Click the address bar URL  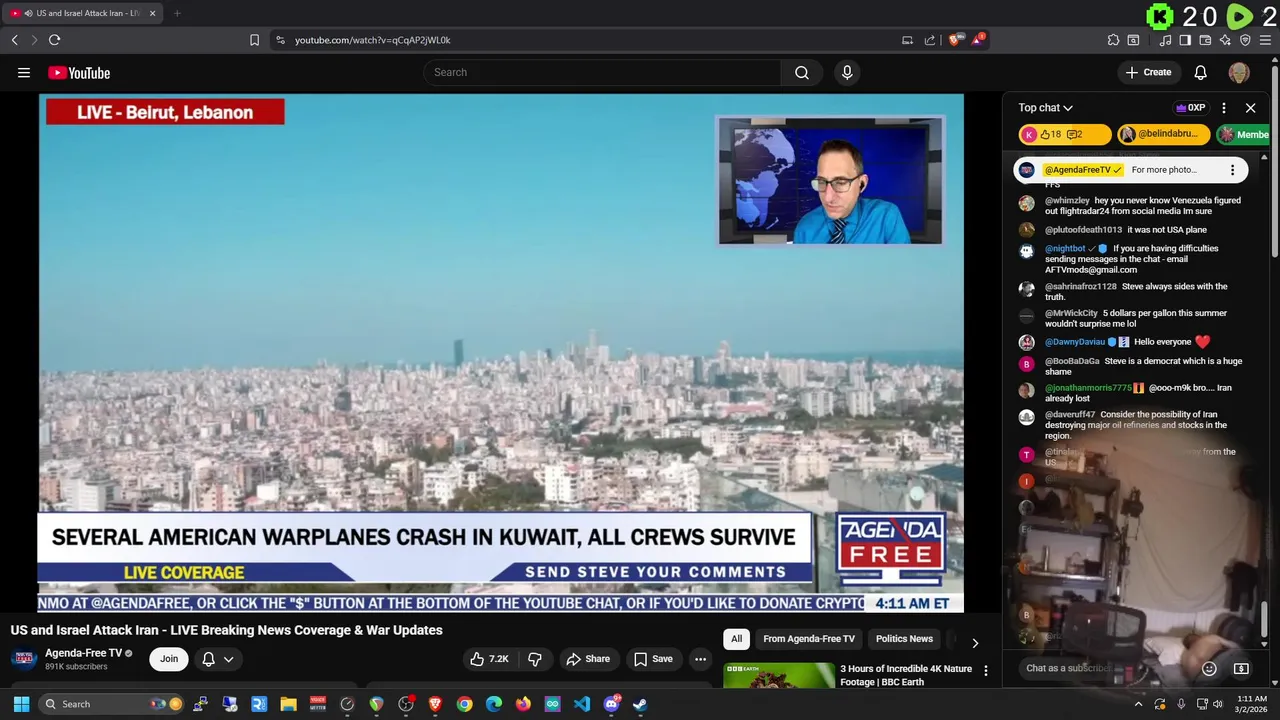point(373,40)
